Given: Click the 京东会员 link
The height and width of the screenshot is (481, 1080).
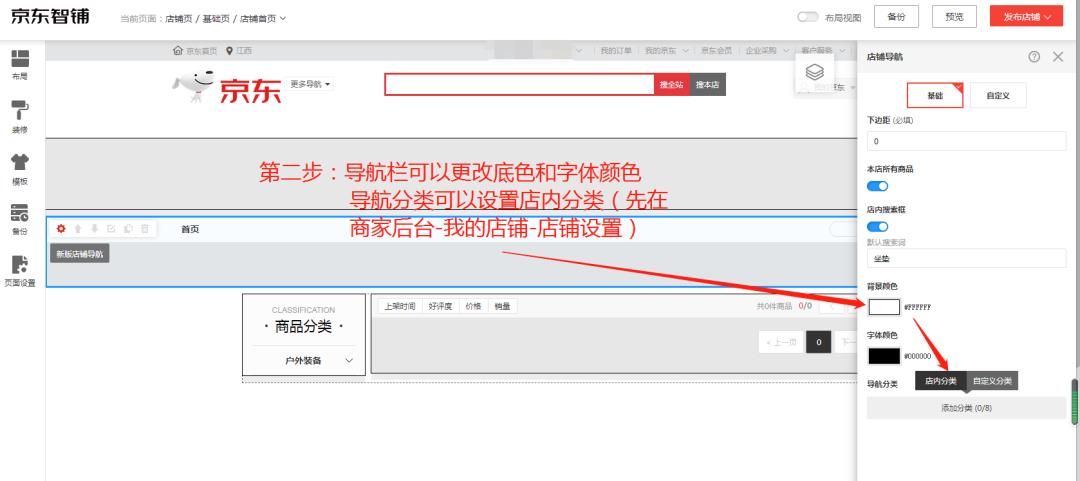Looking at the screenshot, I should [x=716, y=50].
